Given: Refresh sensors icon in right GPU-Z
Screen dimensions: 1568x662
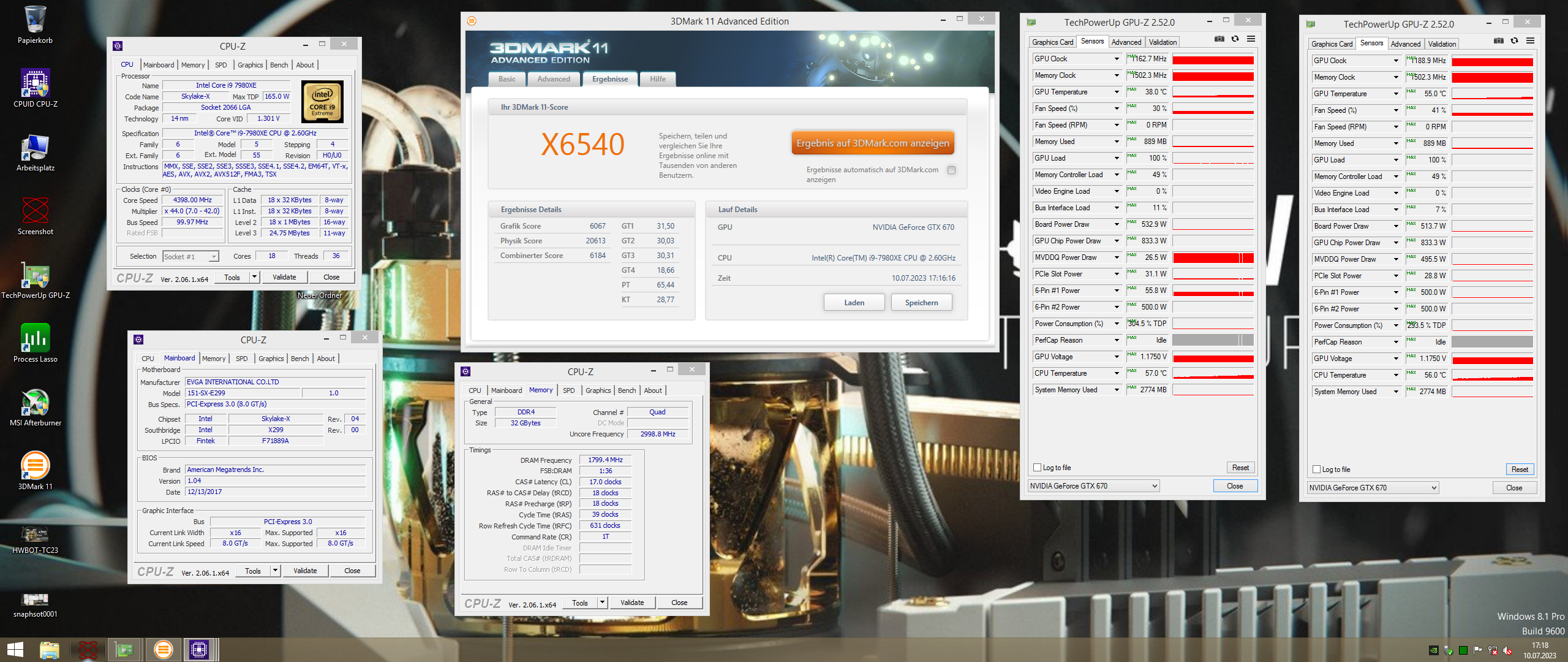Looking at the screenshot, I should [1514, 41].
